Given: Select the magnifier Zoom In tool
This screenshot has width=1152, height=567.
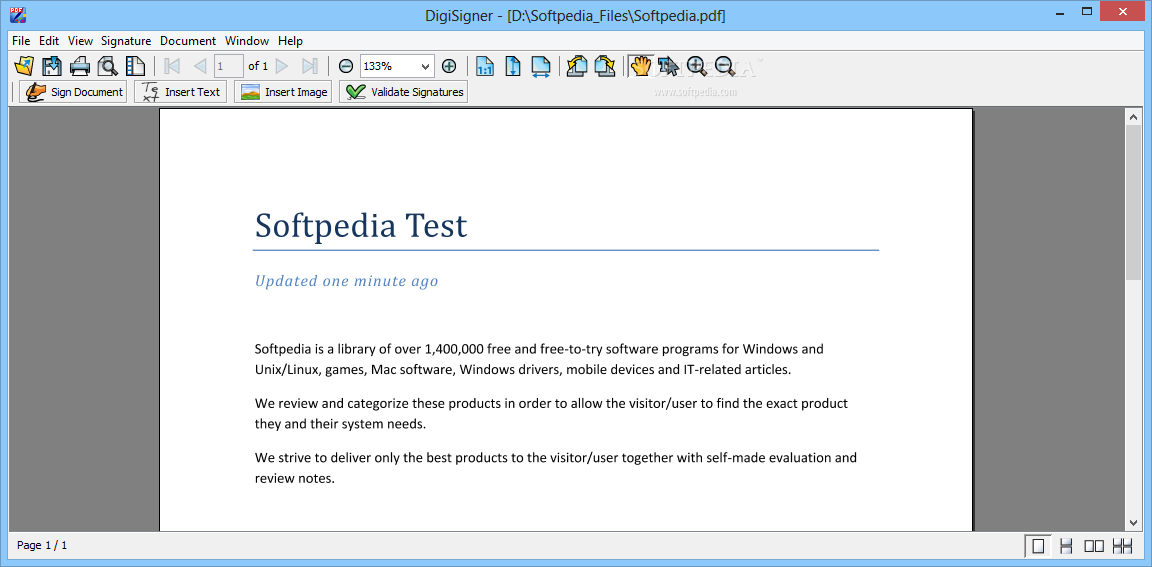Looking at the screenshot, I should [x=696, y=66].
